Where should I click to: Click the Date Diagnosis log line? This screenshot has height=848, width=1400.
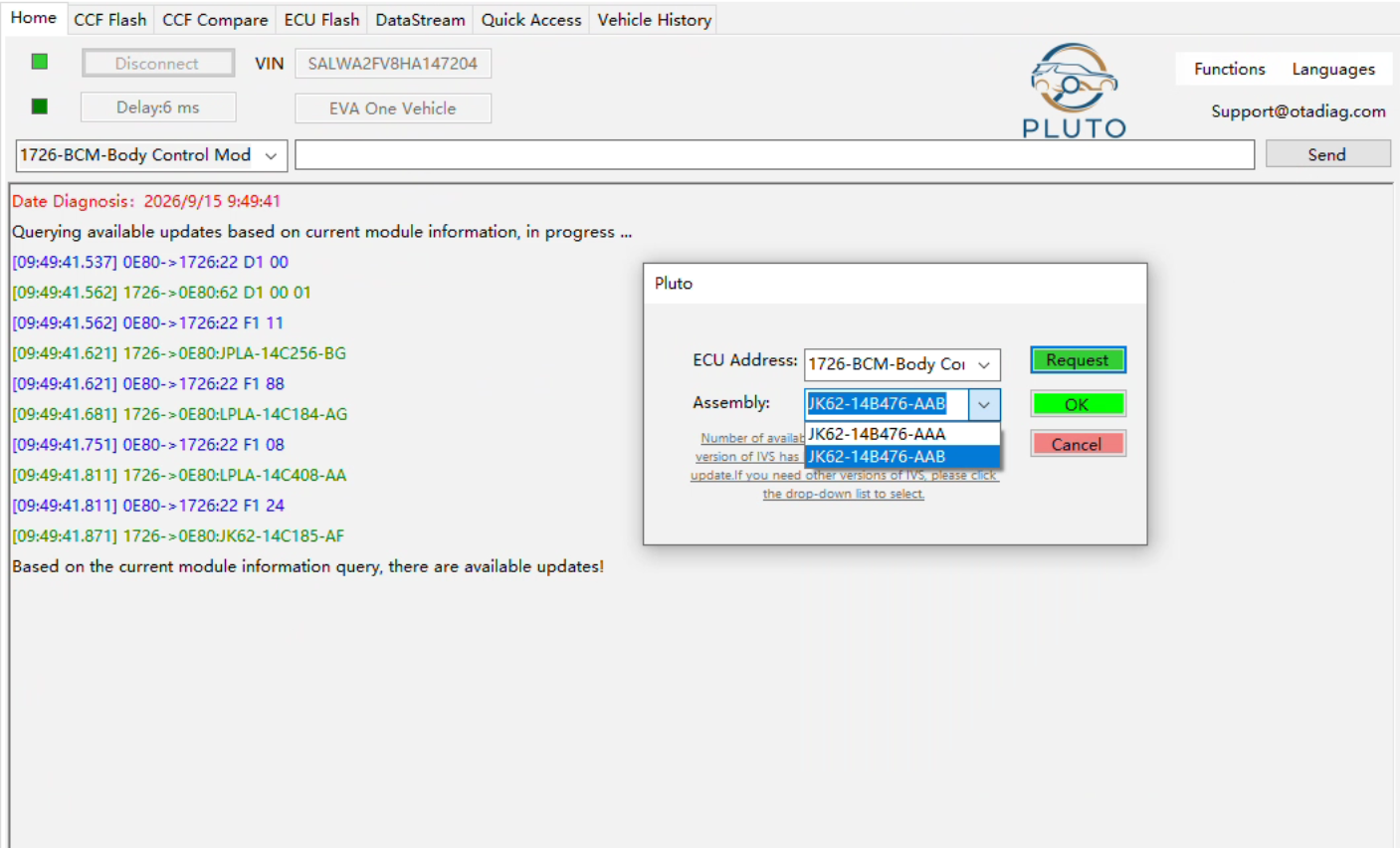click(146, 201)
